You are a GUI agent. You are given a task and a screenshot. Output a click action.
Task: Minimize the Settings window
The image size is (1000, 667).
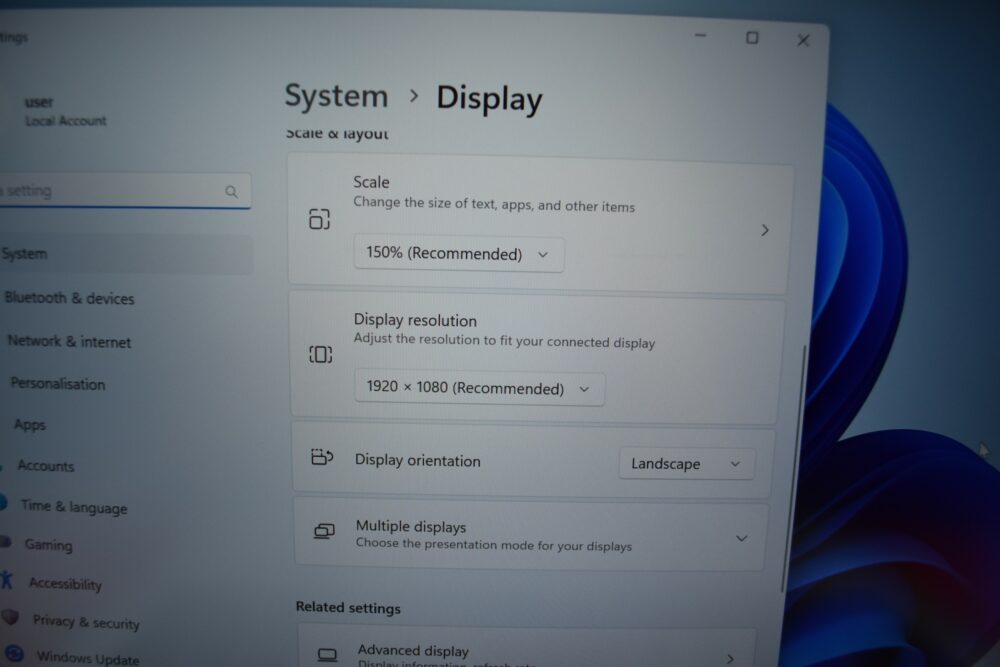coord(700,36)
